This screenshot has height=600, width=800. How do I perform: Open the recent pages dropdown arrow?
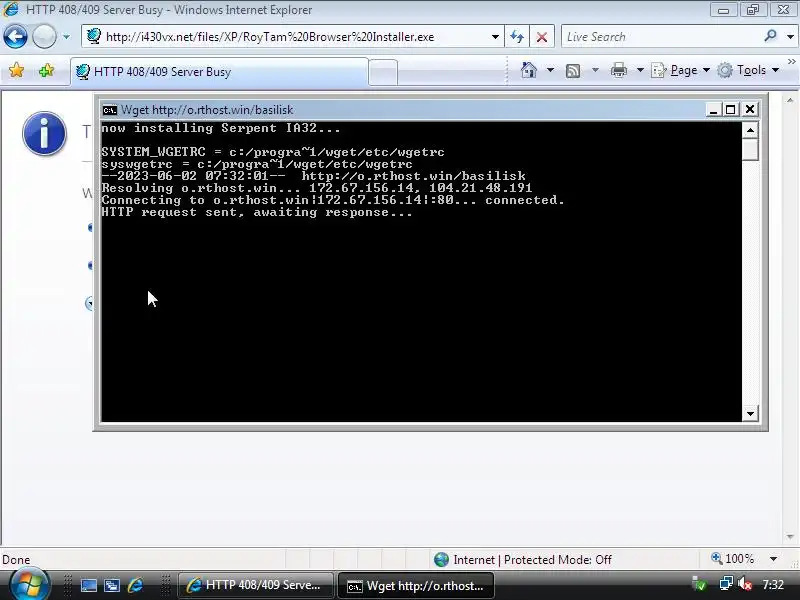point(66,37)
